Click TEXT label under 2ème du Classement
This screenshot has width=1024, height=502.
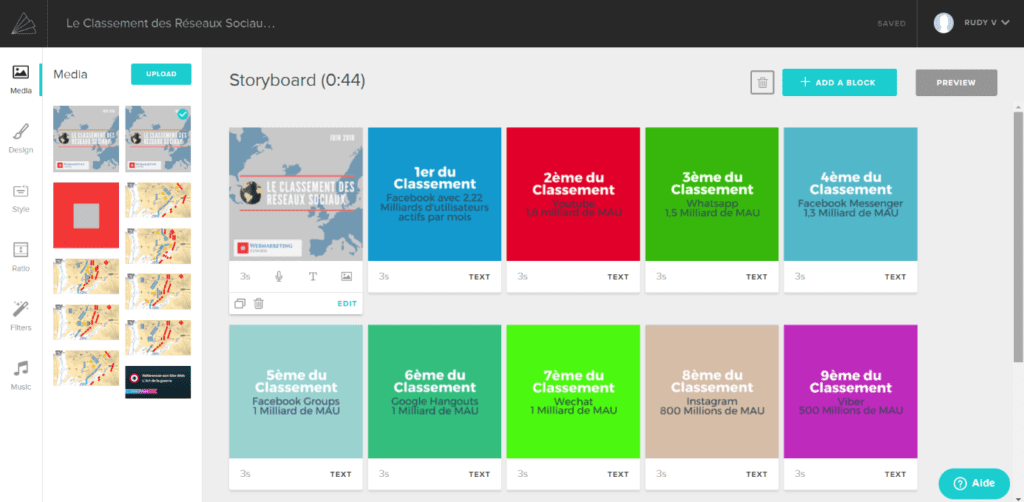(618, 277)
